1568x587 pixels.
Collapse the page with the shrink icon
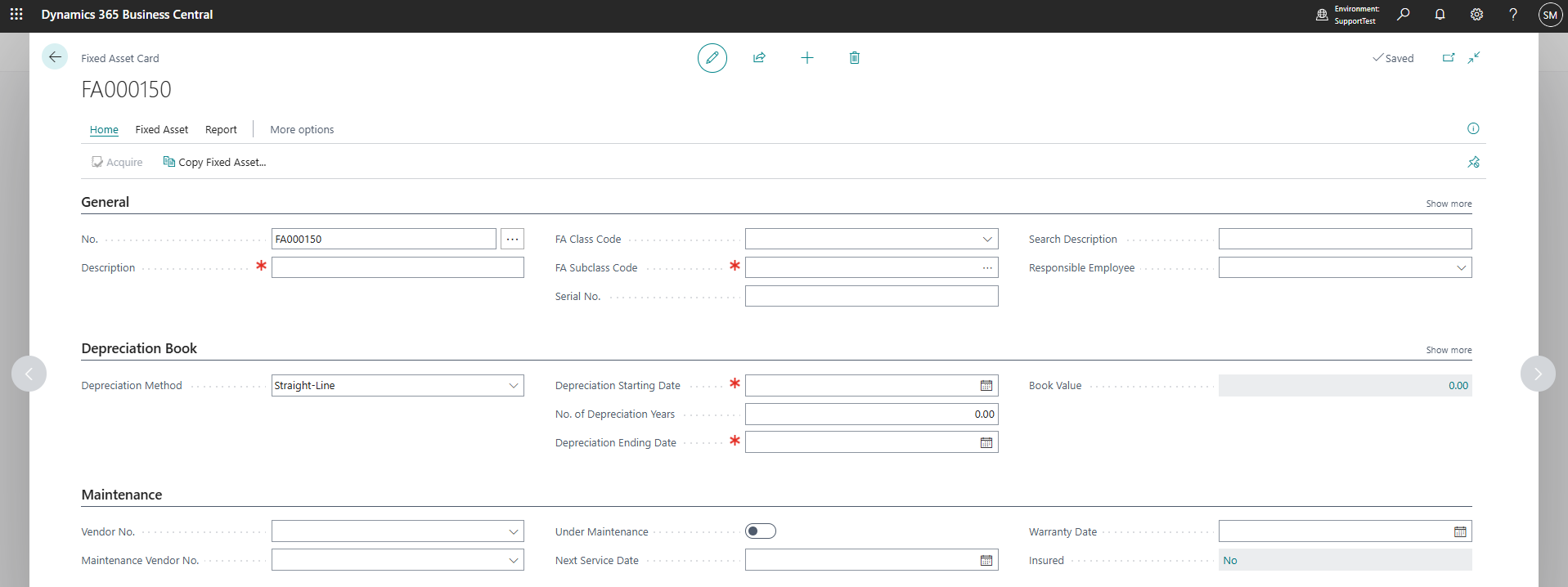coord(1474,58)
